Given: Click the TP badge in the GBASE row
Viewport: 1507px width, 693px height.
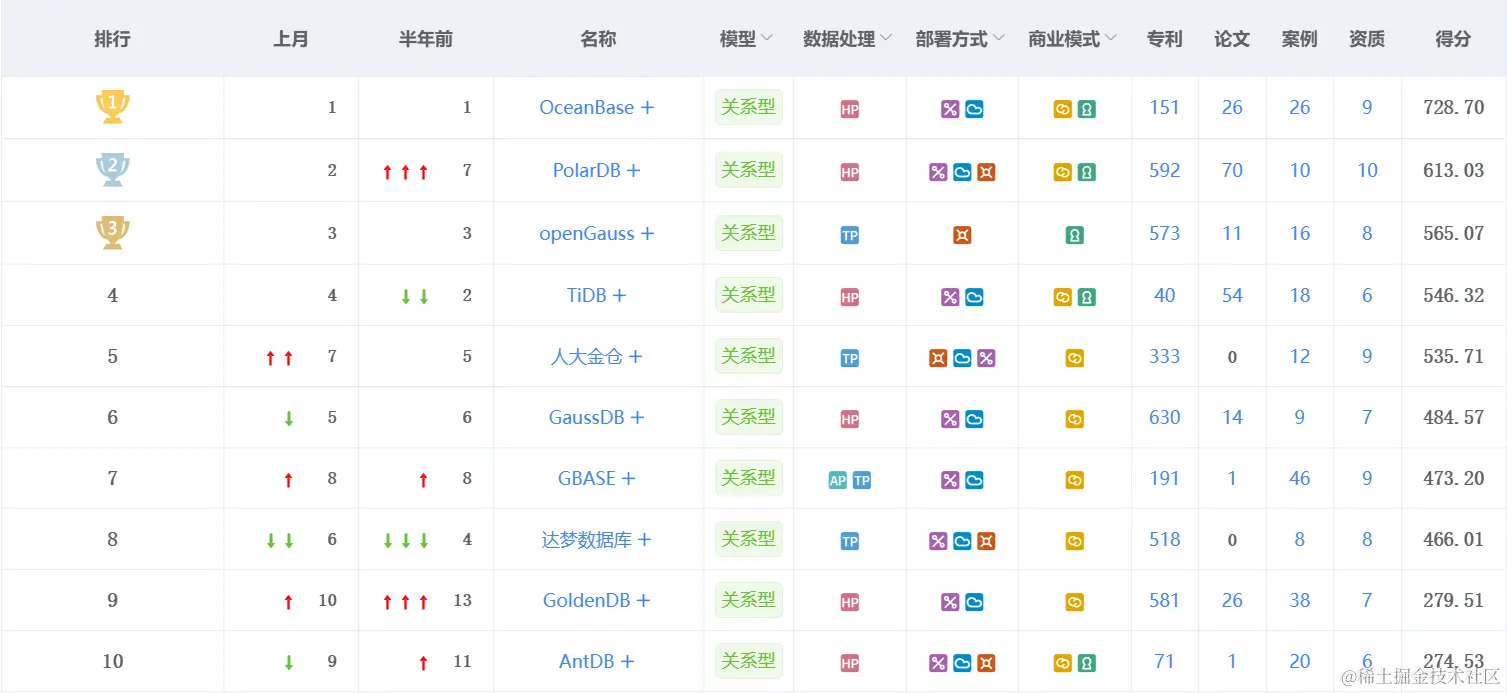Looking at the screenshot, I should [862, 481].
